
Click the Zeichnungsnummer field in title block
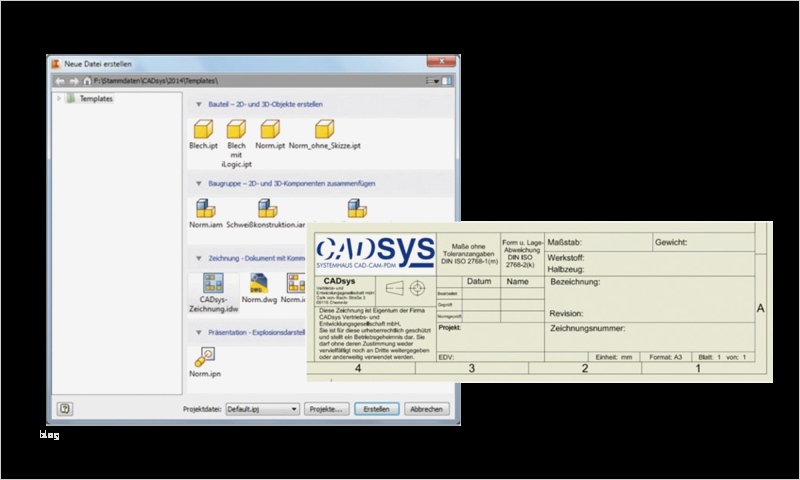click(649, 337)
